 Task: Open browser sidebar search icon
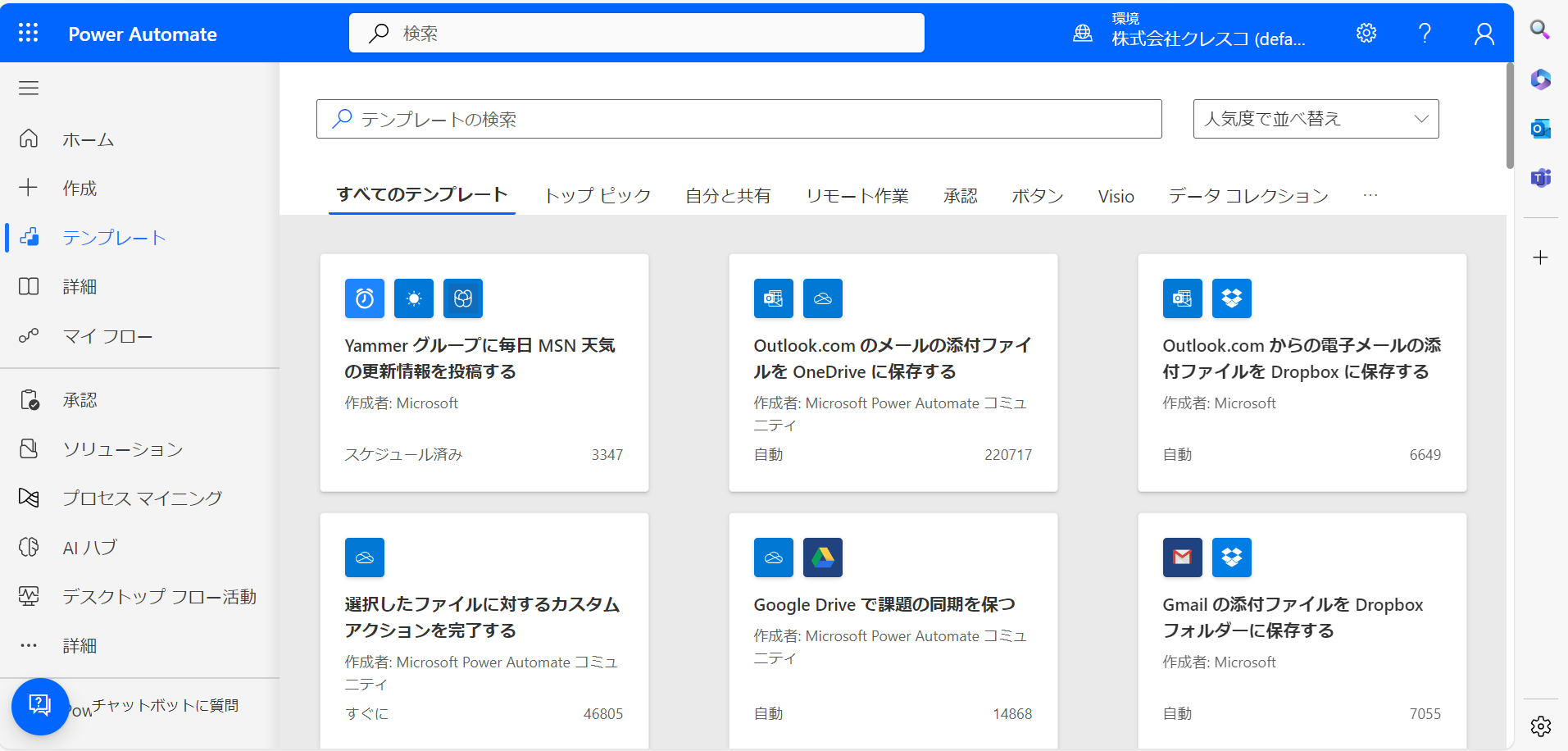pyautogui.click(x=1540, y=30)
